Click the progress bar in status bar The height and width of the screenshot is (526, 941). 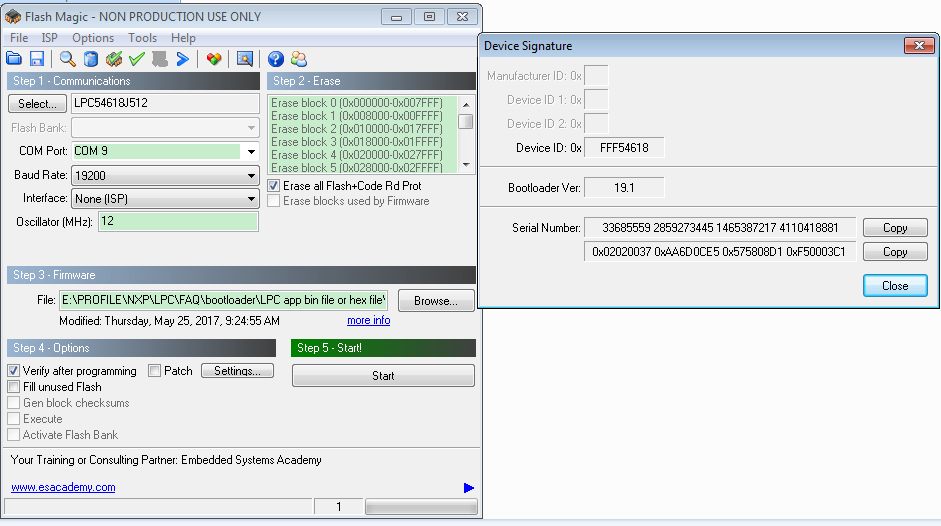click(x=421, y=507)
